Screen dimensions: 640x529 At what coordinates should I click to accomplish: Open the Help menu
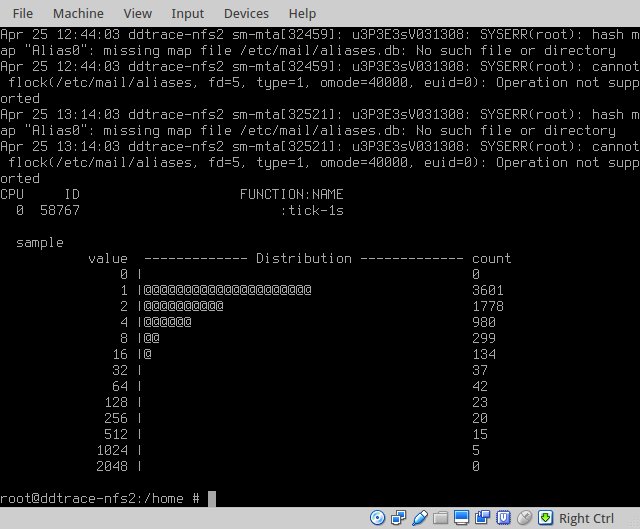pyautogui.click(x=302, y=13)
